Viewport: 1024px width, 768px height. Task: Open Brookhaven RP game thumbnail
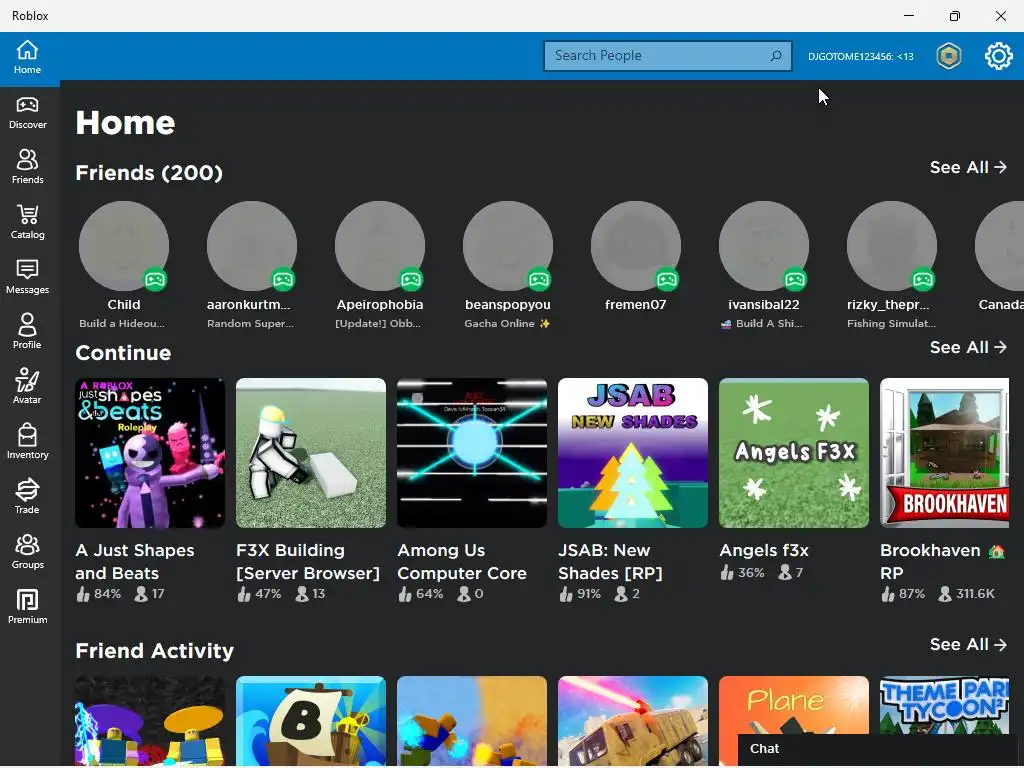point(945,453)
